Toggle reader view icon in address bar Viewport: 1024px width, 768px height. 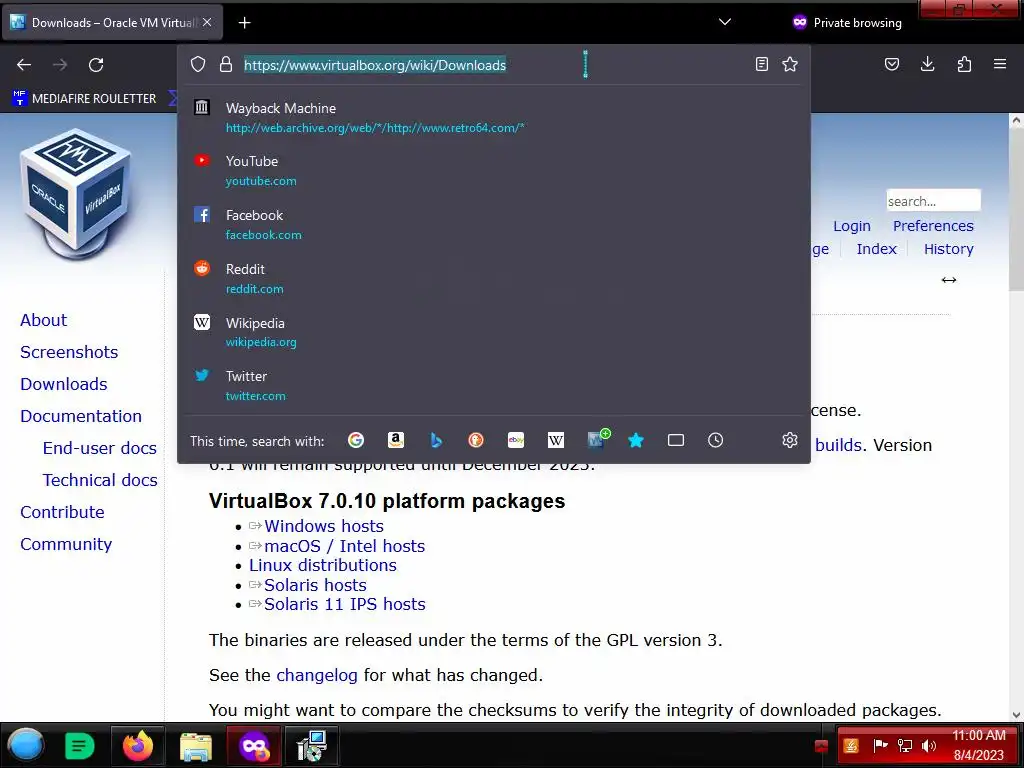click(x=761, y=64)
